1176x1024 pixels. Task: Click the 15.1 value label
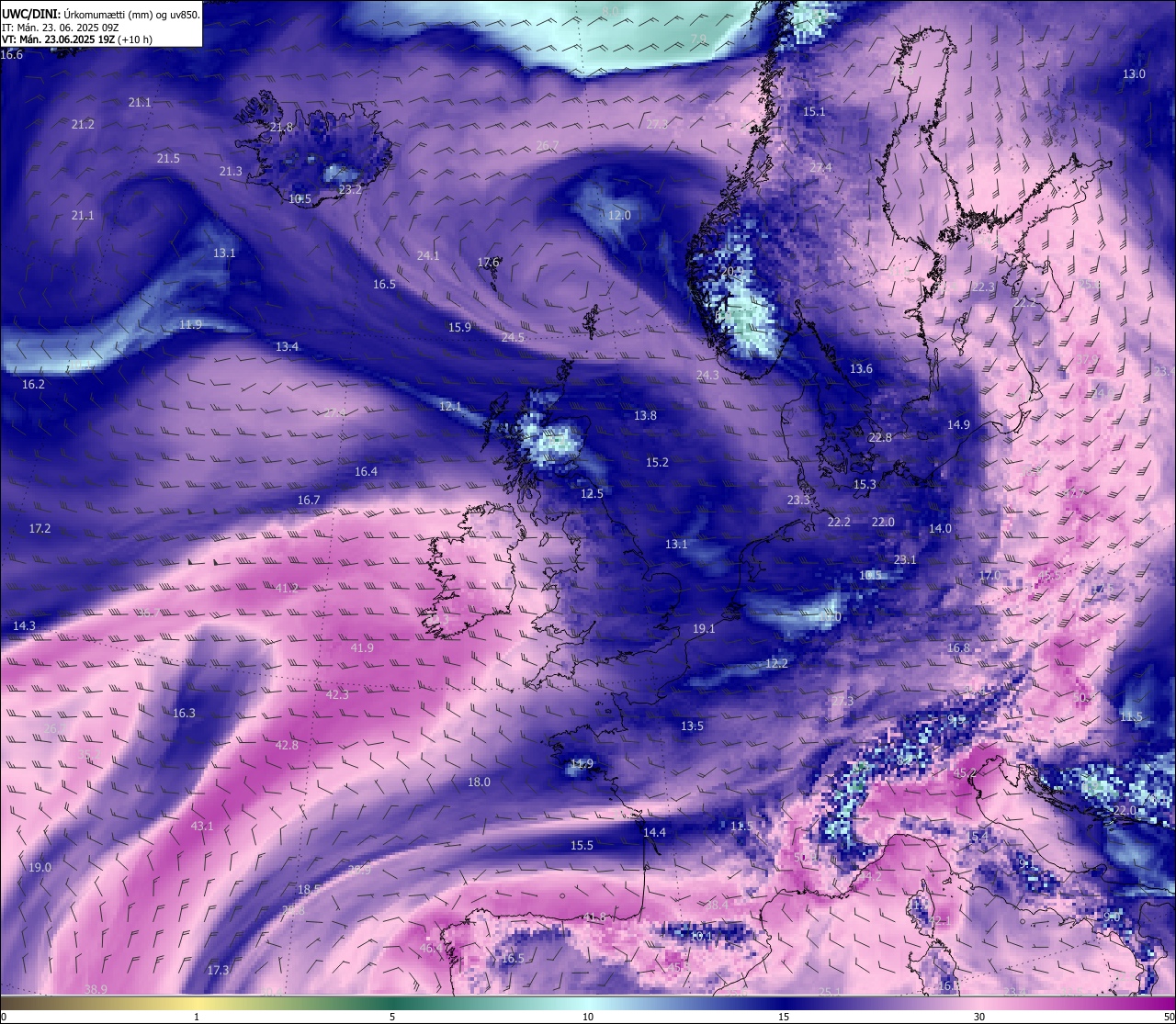tap(814, 112)
